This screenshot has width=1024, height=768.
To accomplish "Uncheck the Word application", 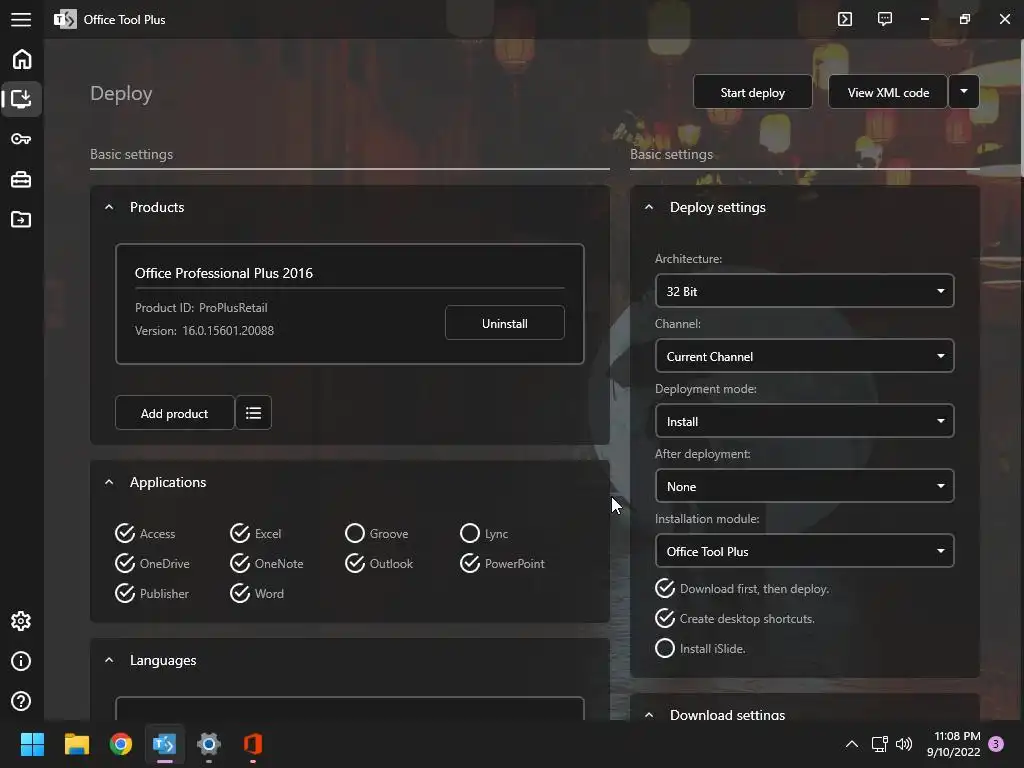I will [x=257, y=594].
